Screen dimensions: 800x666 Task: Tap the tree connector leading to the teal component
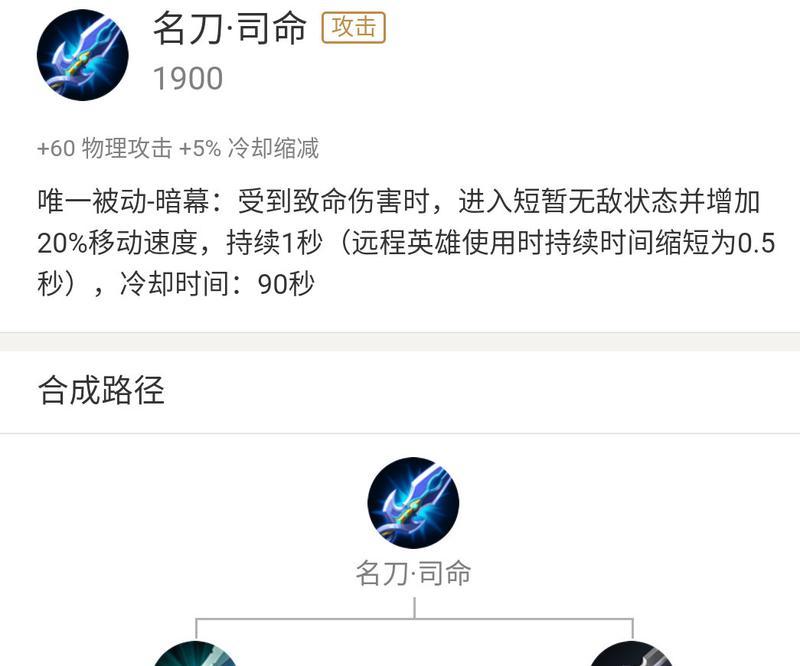pos(305,619)
